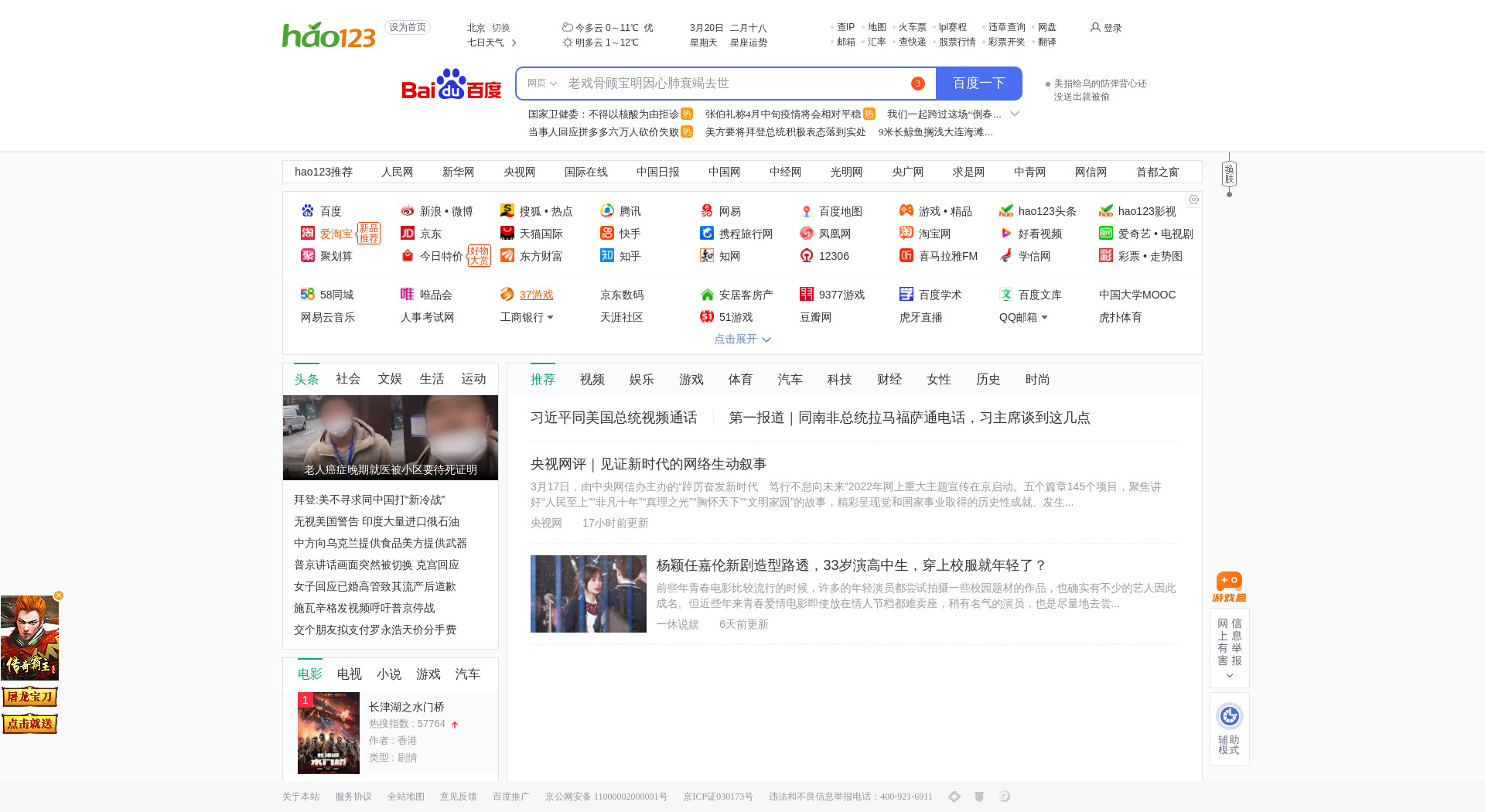Screen dimensions: 1485x812
Task: Open the 58同城 icon link
Action: 308,294
